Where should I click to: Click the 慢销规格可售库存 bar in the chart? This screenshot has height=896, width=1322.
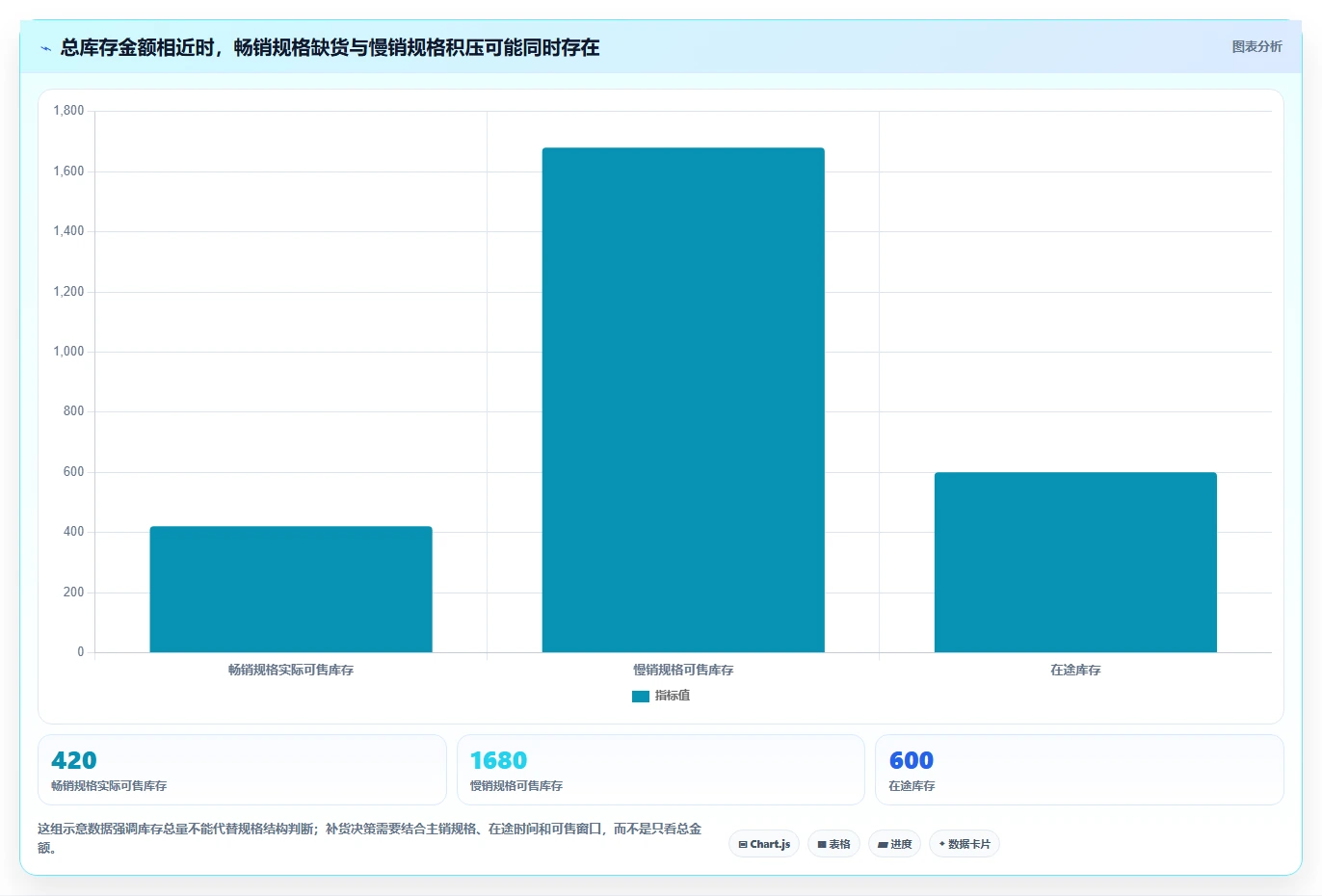pyautogui.click(x=683, y=400)
